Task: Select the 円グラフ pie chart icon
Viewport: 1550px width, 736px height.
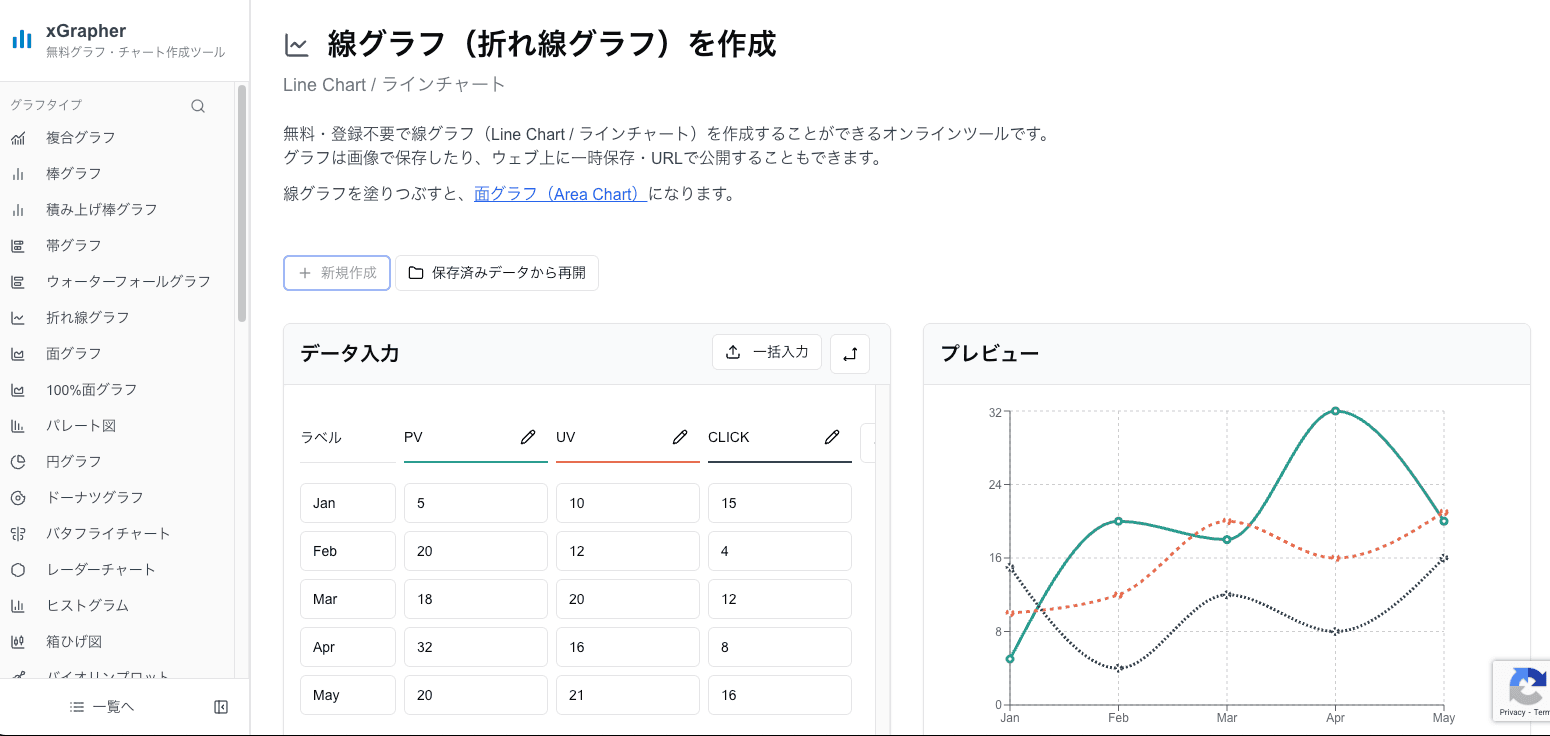Action: click(x=20, y=461)
